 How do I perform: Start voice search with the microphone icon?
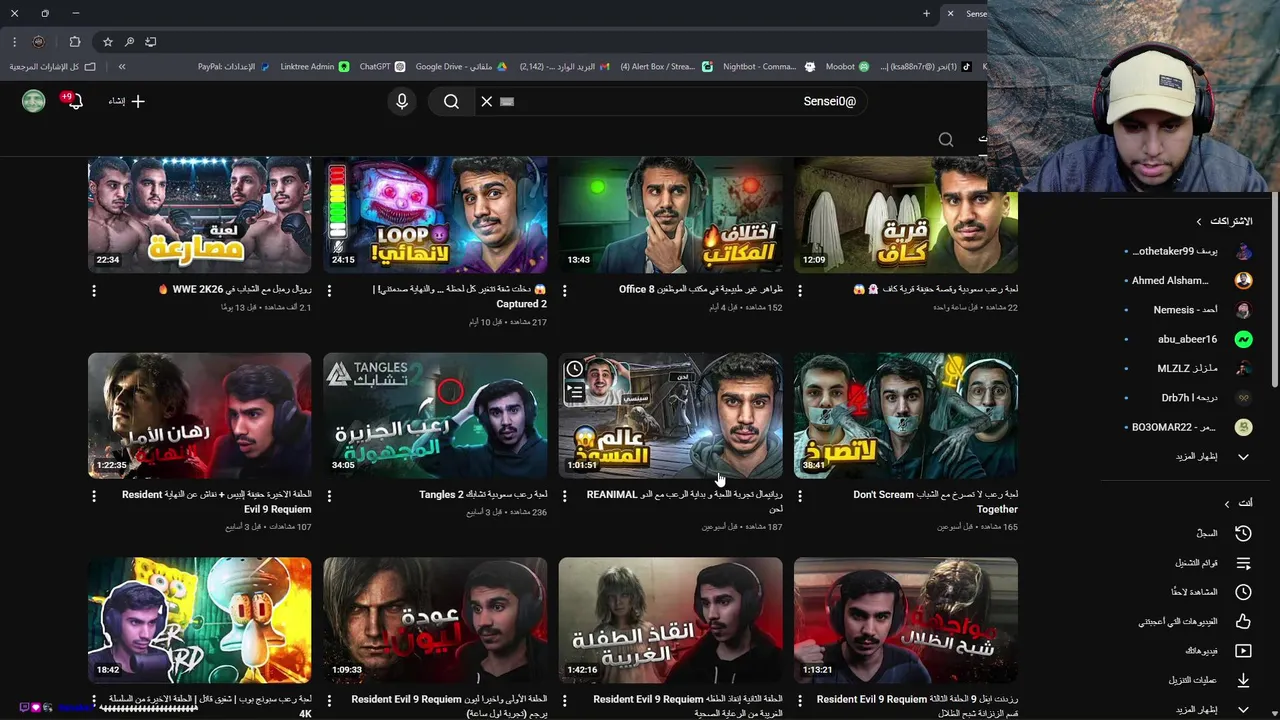pos(402,101)
